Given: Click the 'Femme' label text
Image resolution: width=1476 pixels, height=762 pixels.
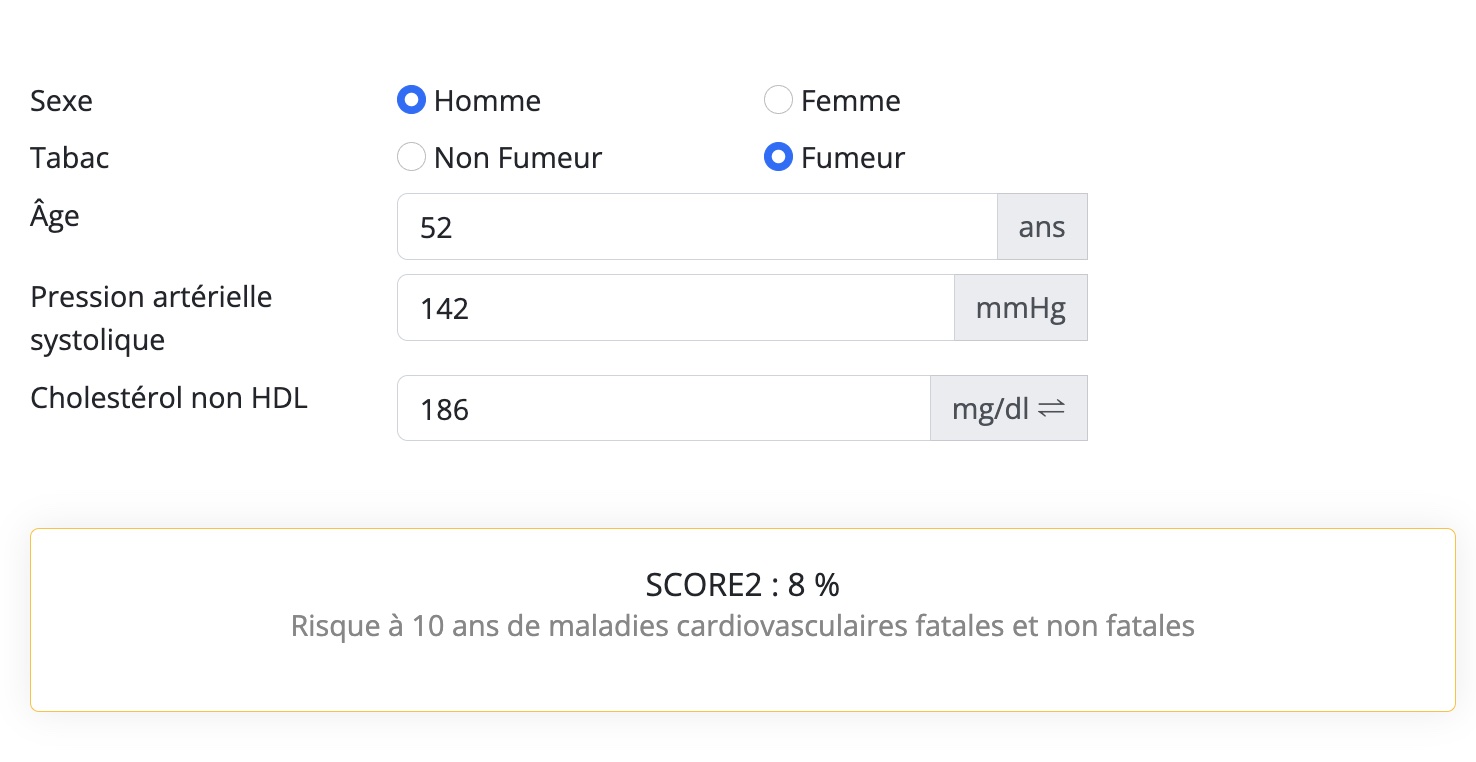Looking at the screenshot, I should (x=851, y=100).
